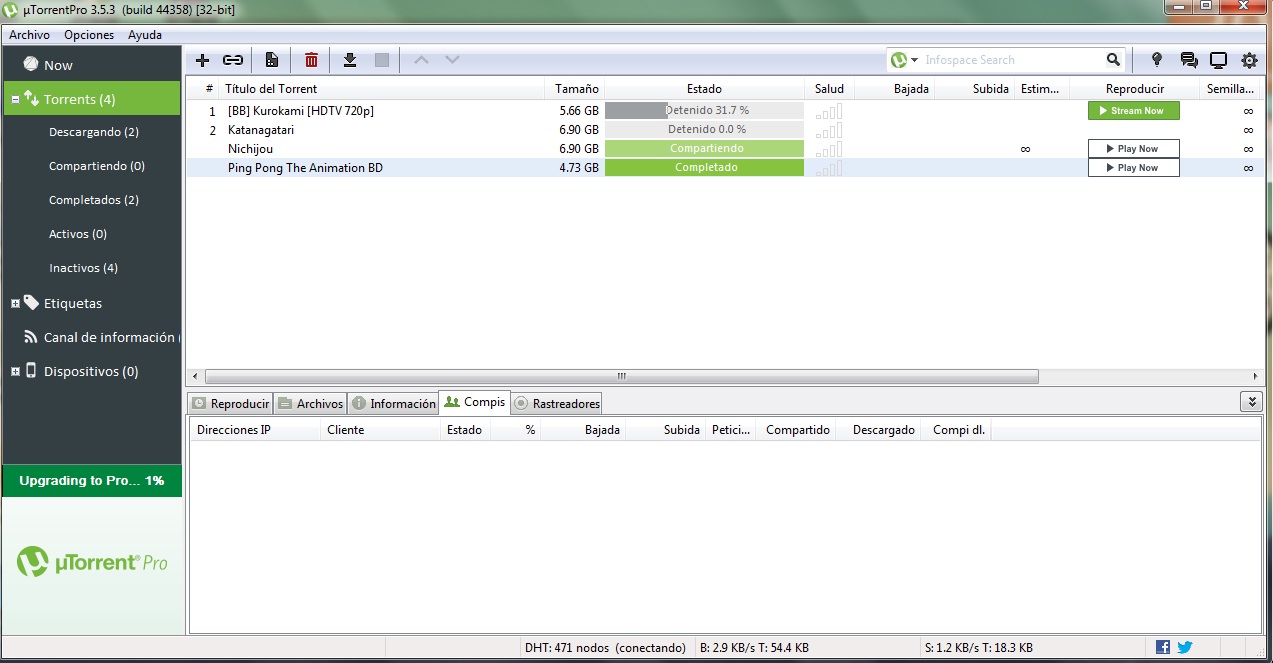Open search provider dropdown arrow

[914, 60]
